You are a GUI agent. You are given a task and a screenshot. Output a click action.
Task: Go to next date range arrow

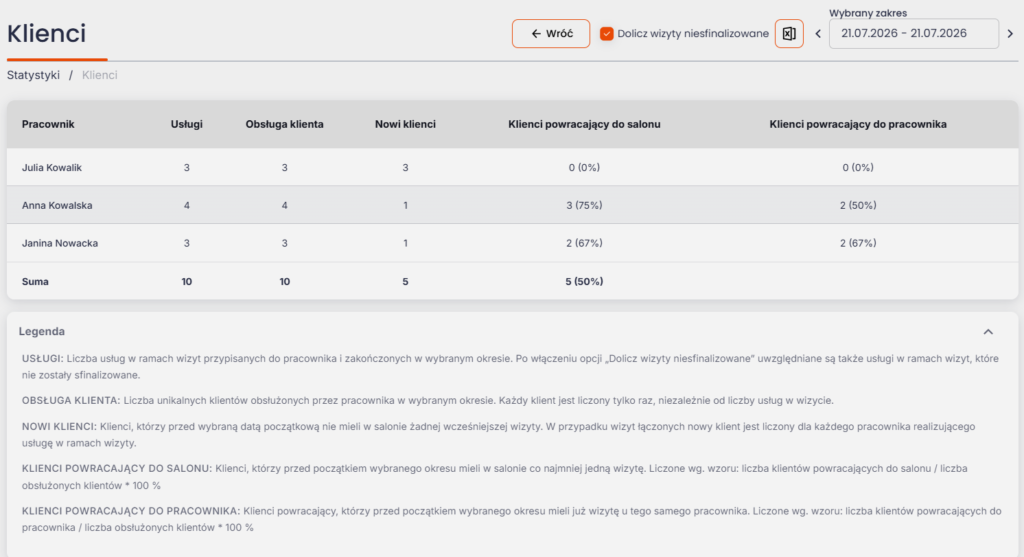click(x=1010, y=33)
